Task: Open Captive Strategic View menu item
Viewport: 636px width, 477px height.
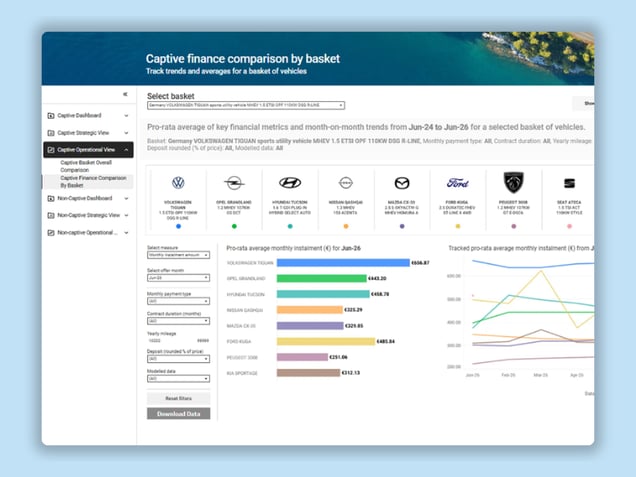Action: 88,133
